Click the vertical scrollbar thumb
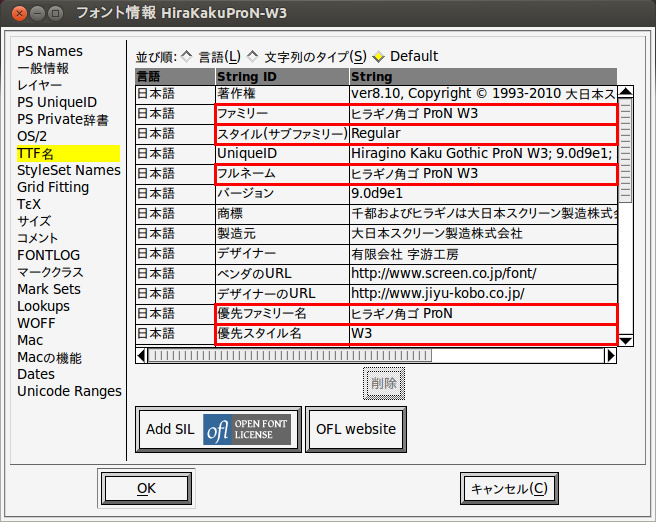This screenshot has height=522, width=656. pyautogui.click(x=625, y=151)
